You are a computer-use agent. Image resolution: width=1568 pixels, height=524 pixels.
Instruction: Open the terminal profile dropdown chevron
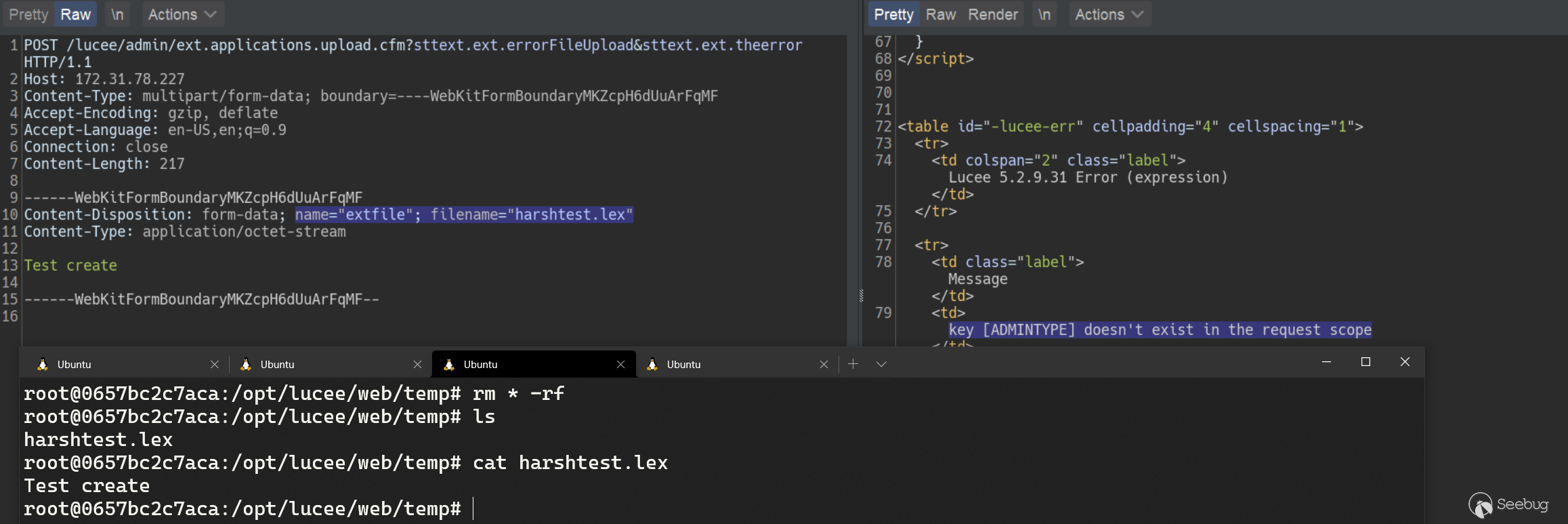click(x=881, y=364)
